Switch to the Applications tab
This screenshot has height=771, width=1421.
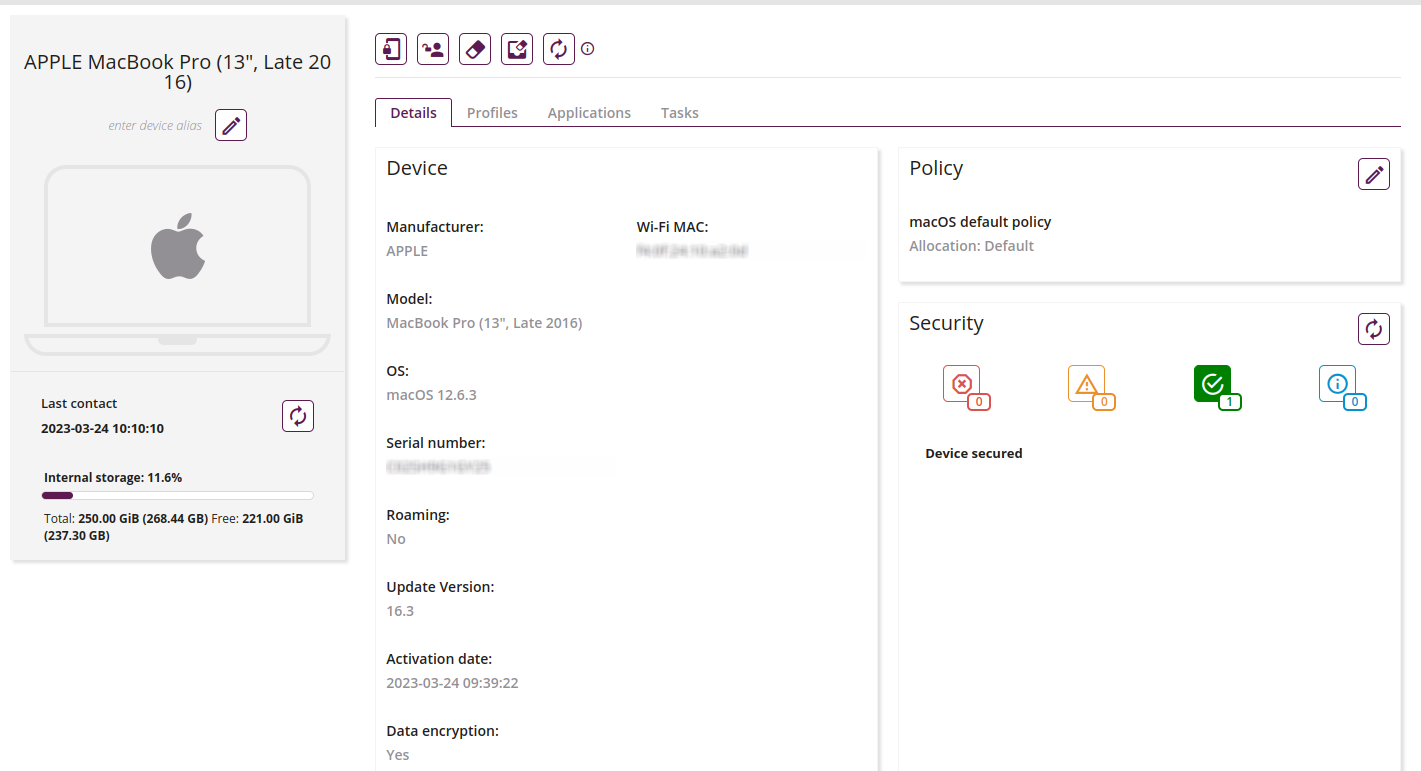[x=589, y=113]
